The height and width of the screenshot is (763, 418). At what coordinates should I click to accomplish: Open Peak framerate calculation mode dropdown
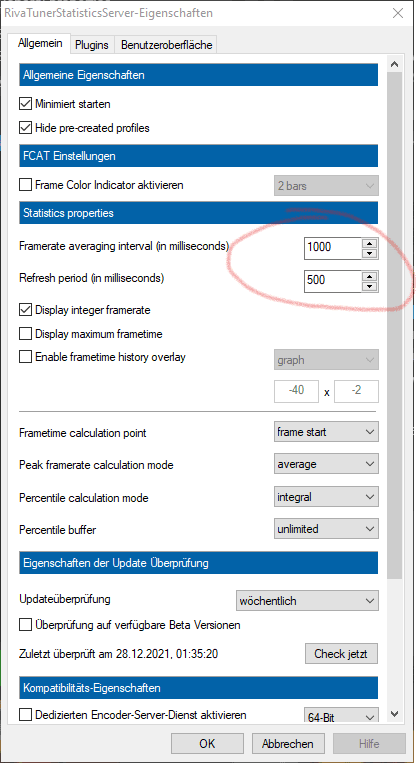pyautogui.click(x=326, y=464)
